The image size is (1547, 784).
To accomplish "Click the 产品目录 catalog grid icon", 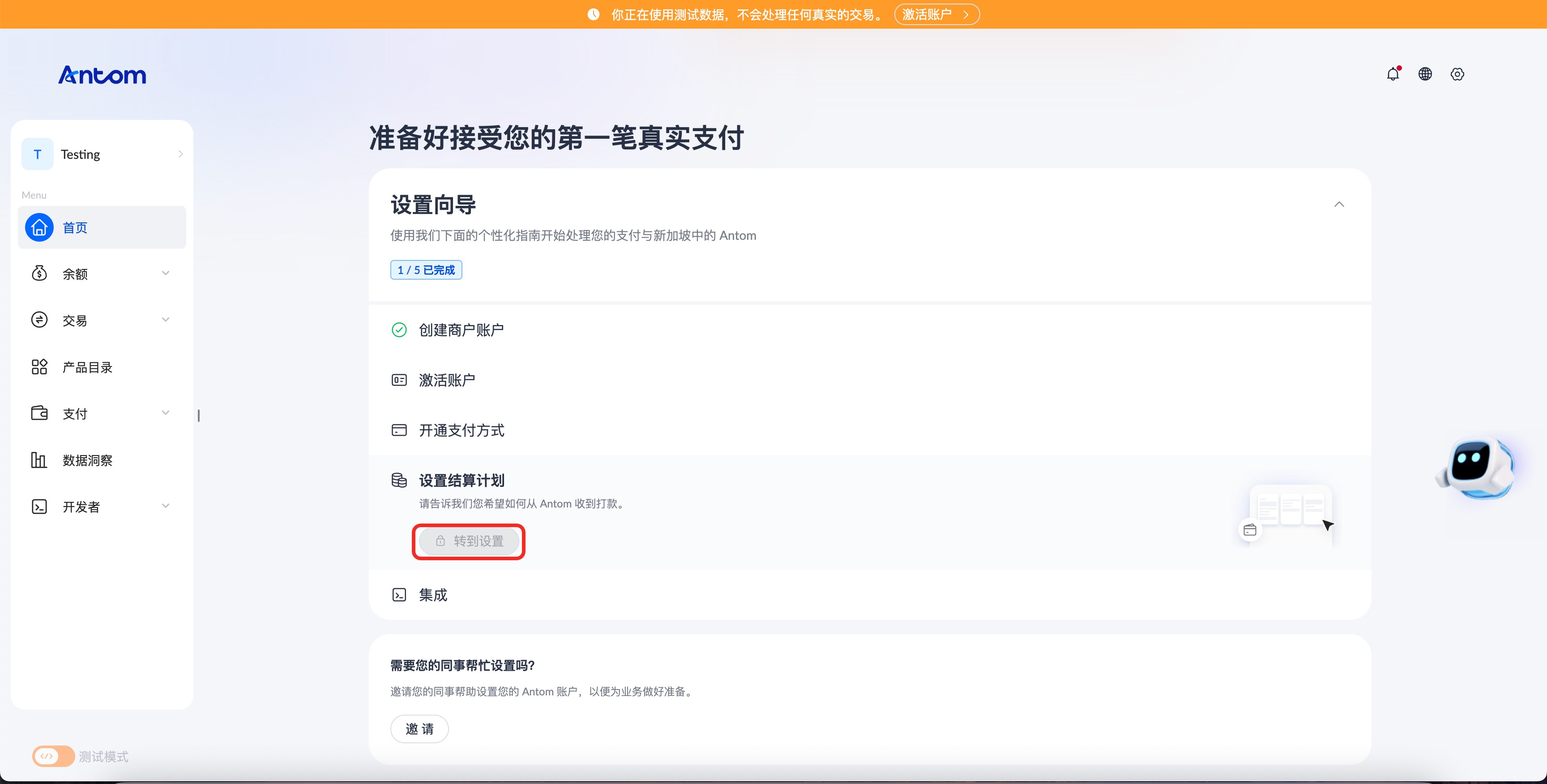I will coord(39,367).
